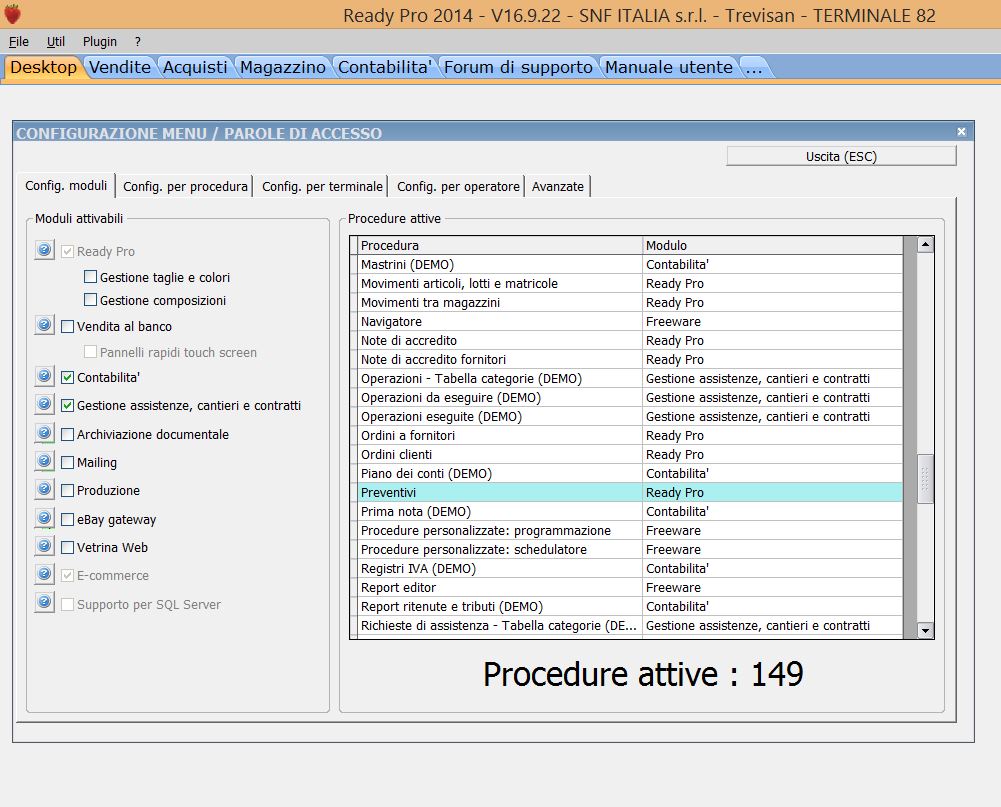Open the ? help menu
This screenshot has width=1001, height=807.
(x=138, y=41)
